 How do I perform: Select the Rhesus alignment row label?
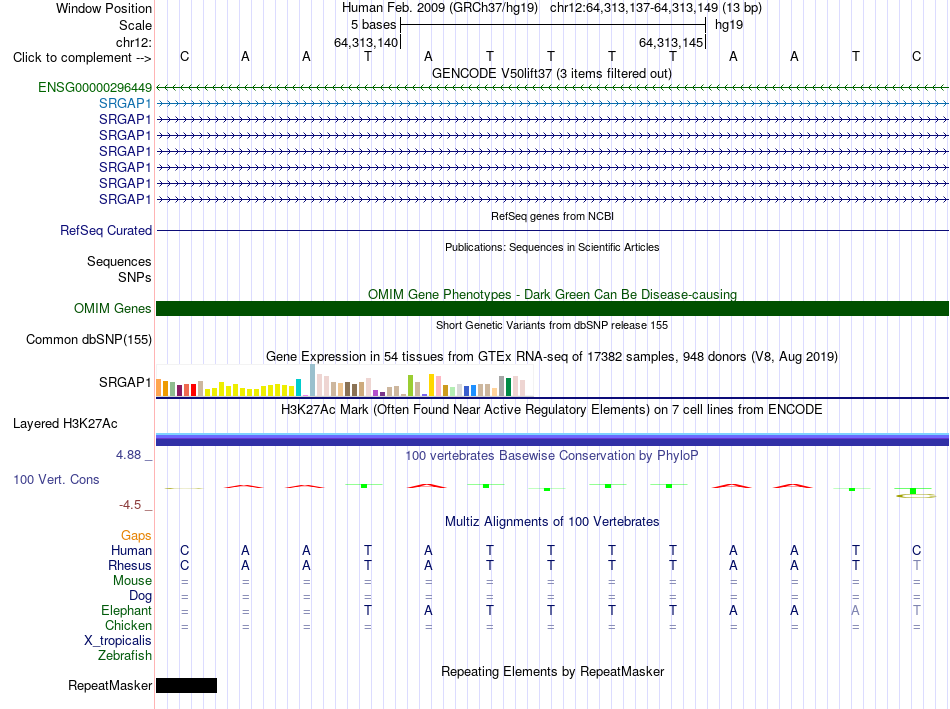[x=130, y=565]
